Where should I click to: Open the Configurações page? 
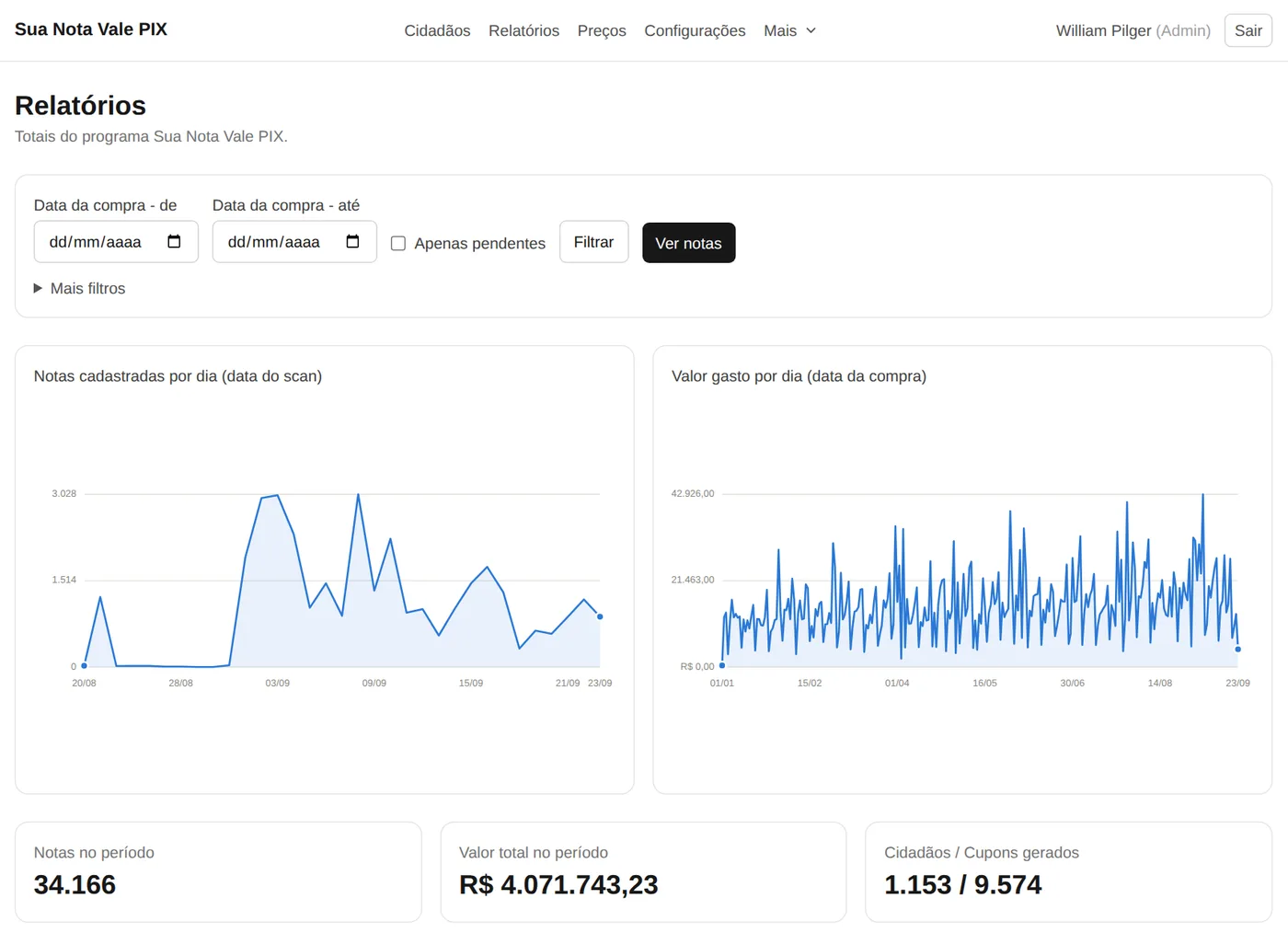(695, 30)
